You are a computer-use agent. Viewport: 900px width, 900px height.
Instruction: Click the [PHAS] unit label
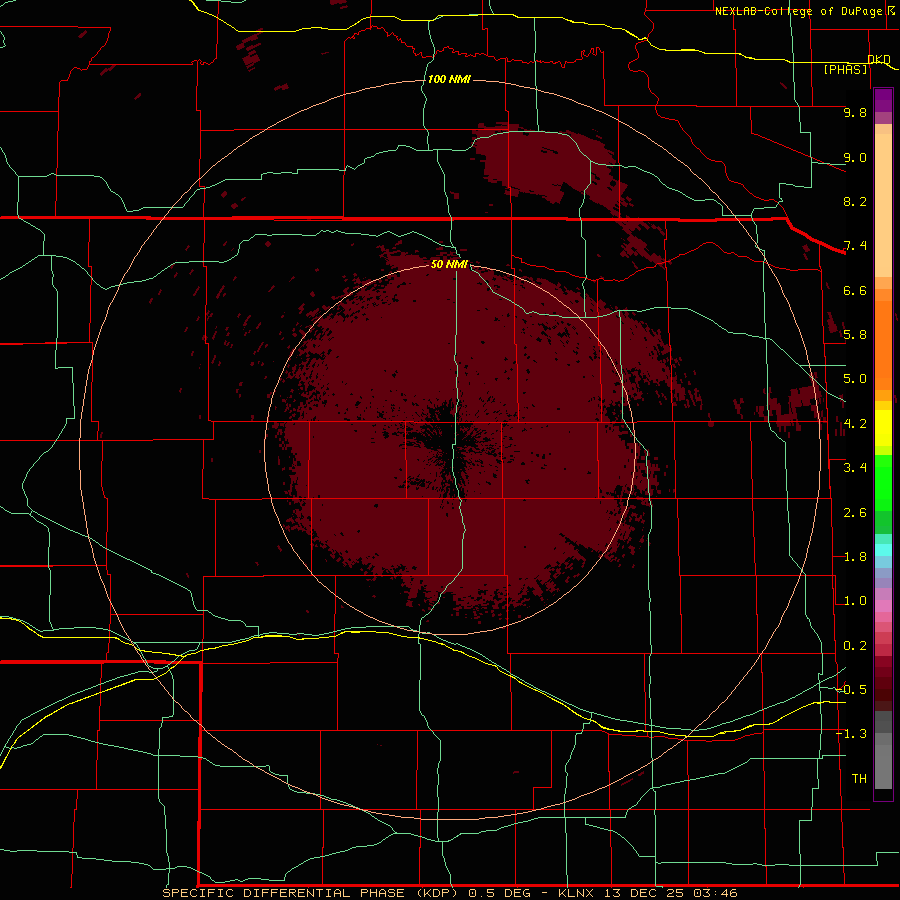(845, 70)
